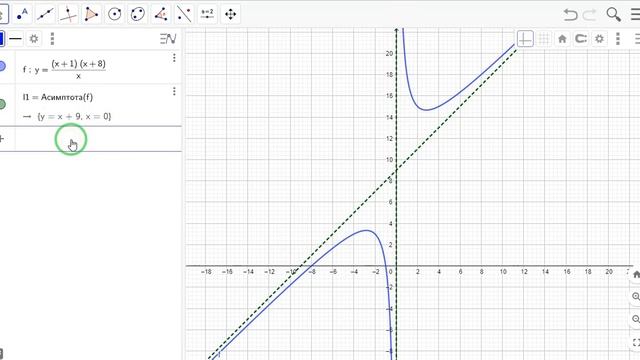Screen dimensions: 640x360
Task: Select the Line through two points tool
Action: click(45, 14)
